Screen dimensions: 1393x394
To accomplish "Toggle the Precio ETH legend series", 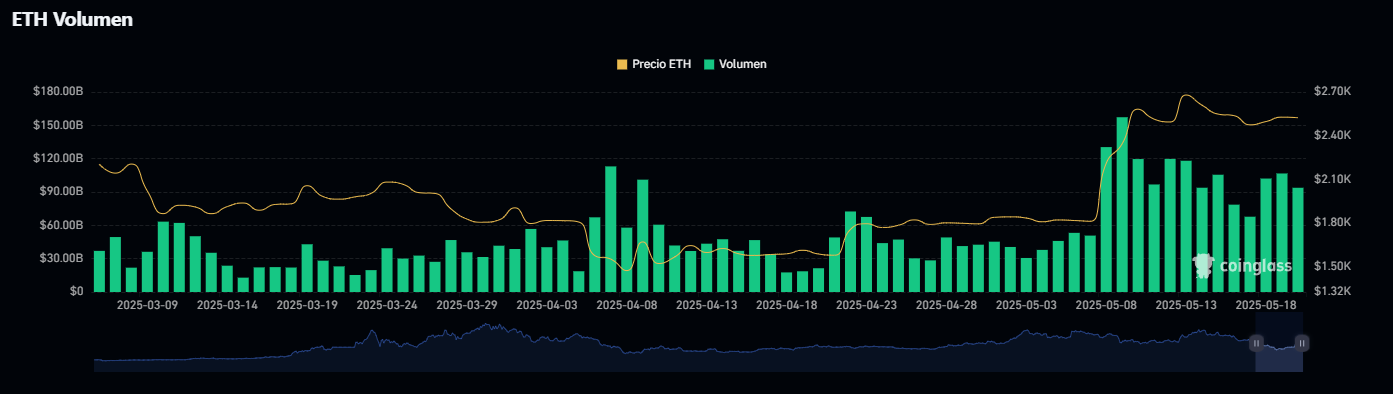I will (653, 64).
